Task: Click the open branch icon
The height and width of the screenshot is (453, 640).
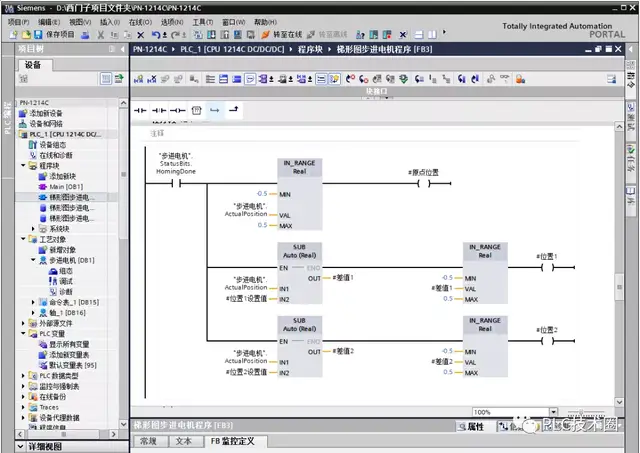Action: [214, 110]
